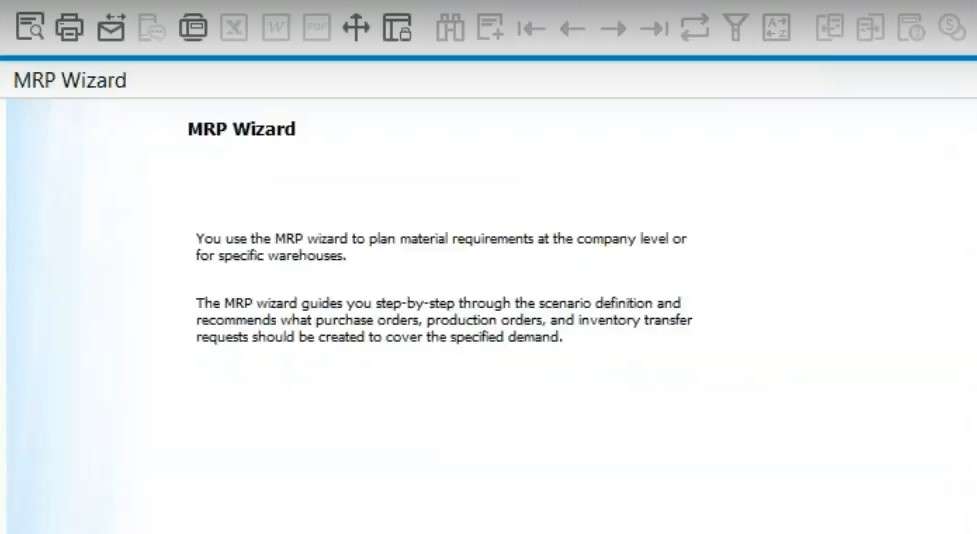Send the document by Email icon
Viewport: 977px width, 534px height.
pos(111,27)
